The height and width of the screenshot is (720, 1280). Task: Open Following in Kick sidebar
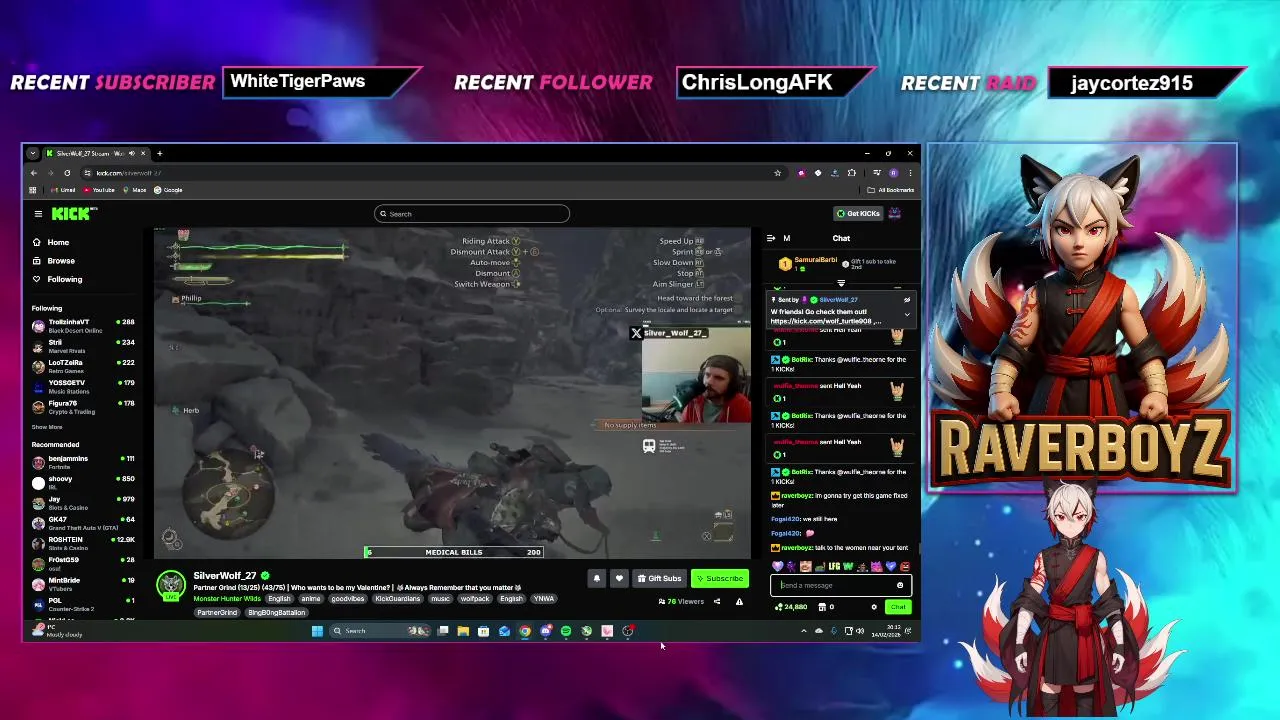point(57,279)
